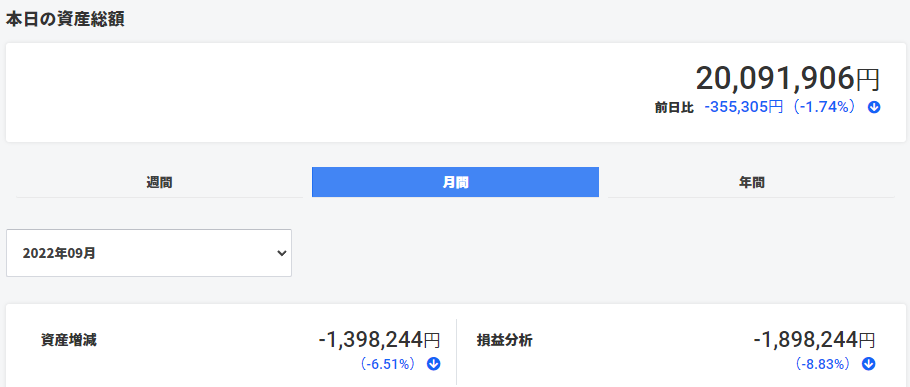This screenshot has height=387, width=910.
Task: Click the 損益分析 label
Action: [504, 340]
